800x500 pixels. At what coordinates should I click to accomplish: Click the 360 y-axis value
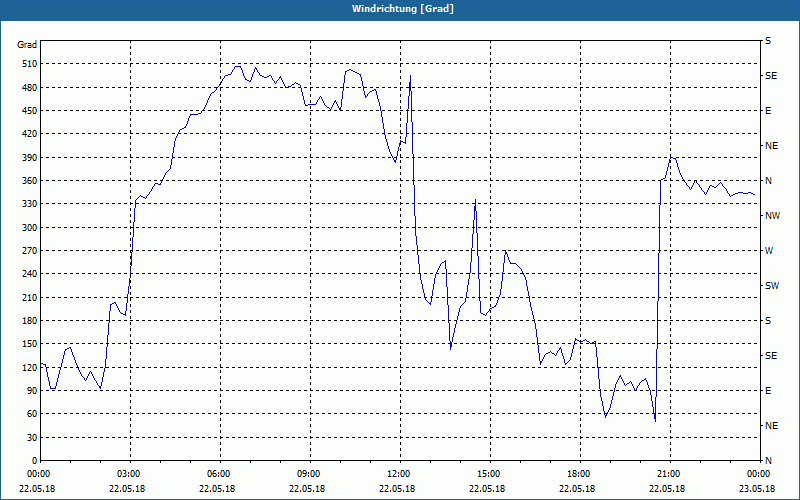pos(29,181)
